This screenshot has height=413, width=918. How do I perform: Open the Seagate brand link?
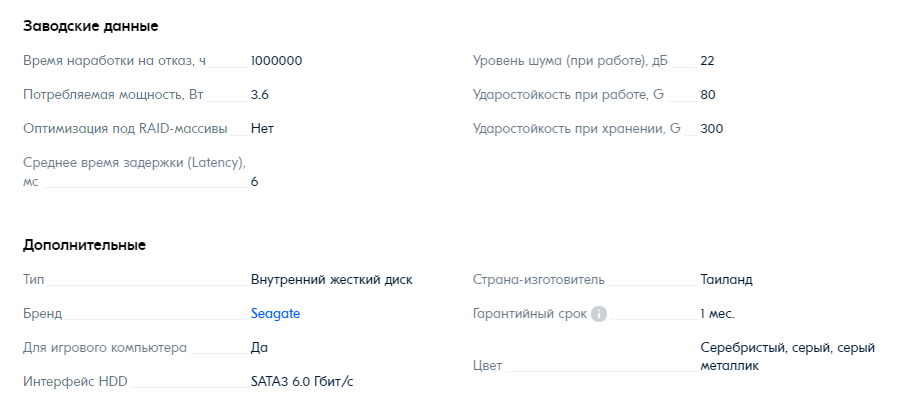tap(275, 314)
